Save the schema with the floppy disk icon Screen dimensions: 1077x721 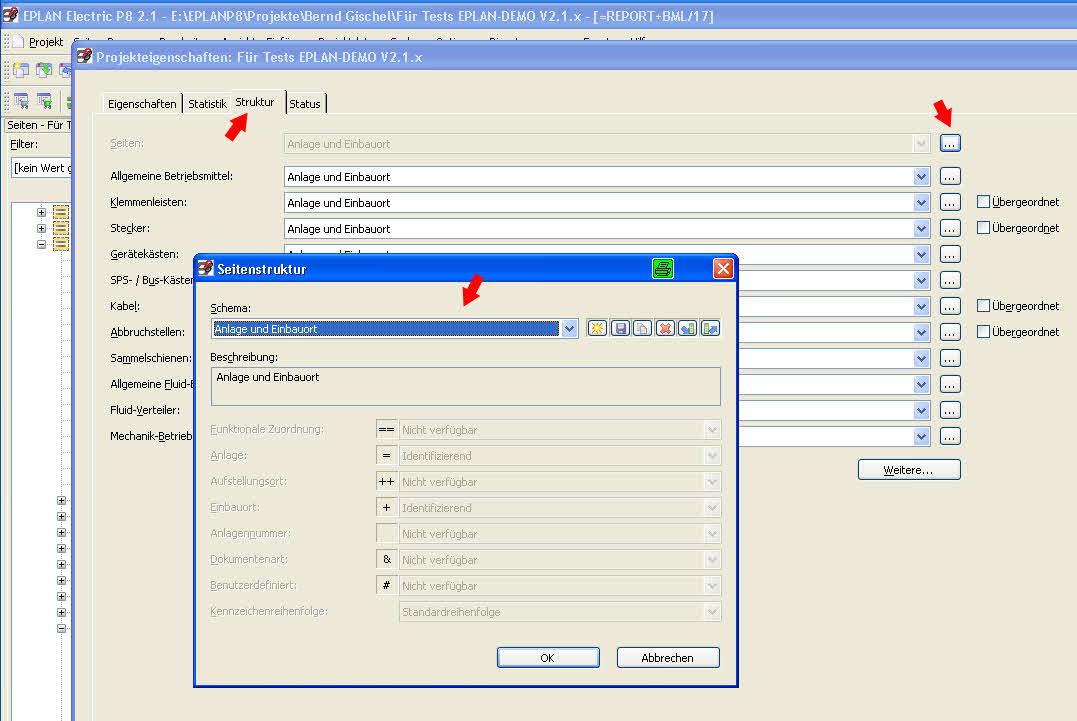pyautogui.click(x=620, y=328)
